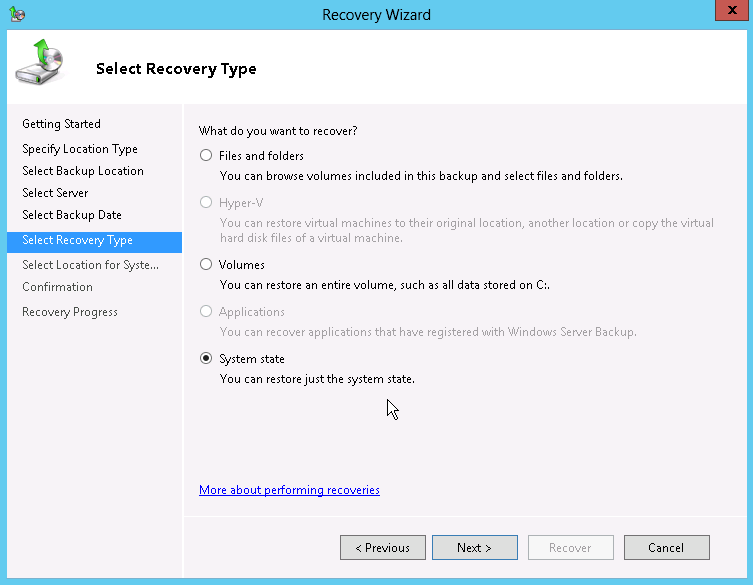Navigate to the Select Server step
Image resolution: width=753 pixels, height=585 pixels.
55,193
